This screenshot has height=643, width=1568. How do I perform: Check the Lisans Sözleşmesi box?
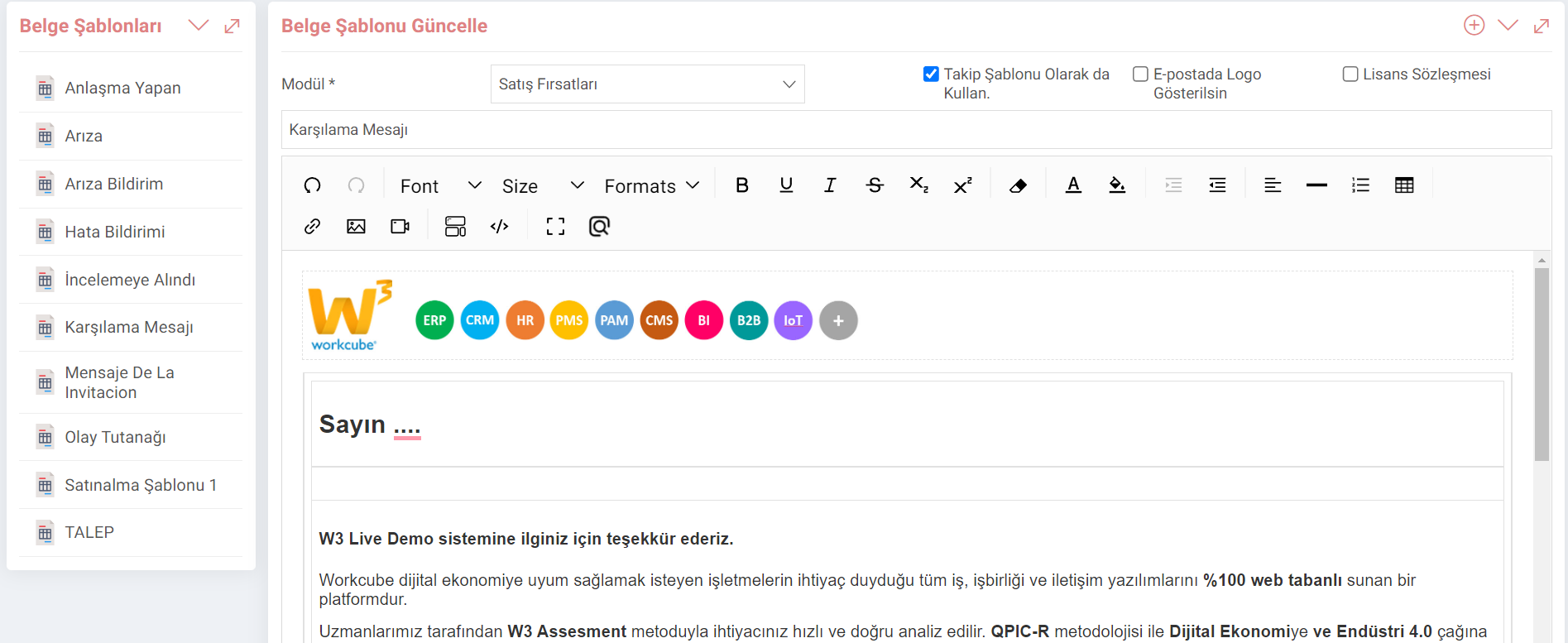tap(1350, 74)
